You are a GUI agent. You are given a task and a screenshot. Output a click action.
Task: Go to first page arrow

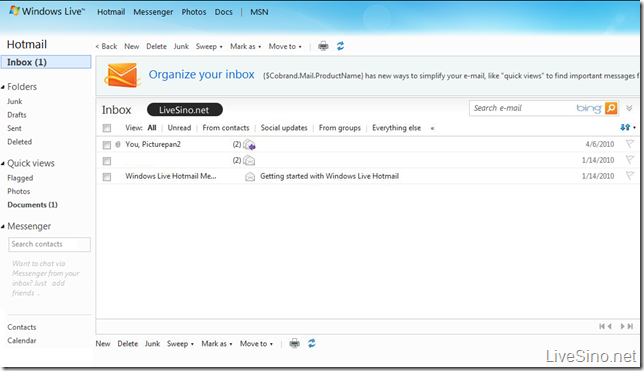tap(602, 326)
